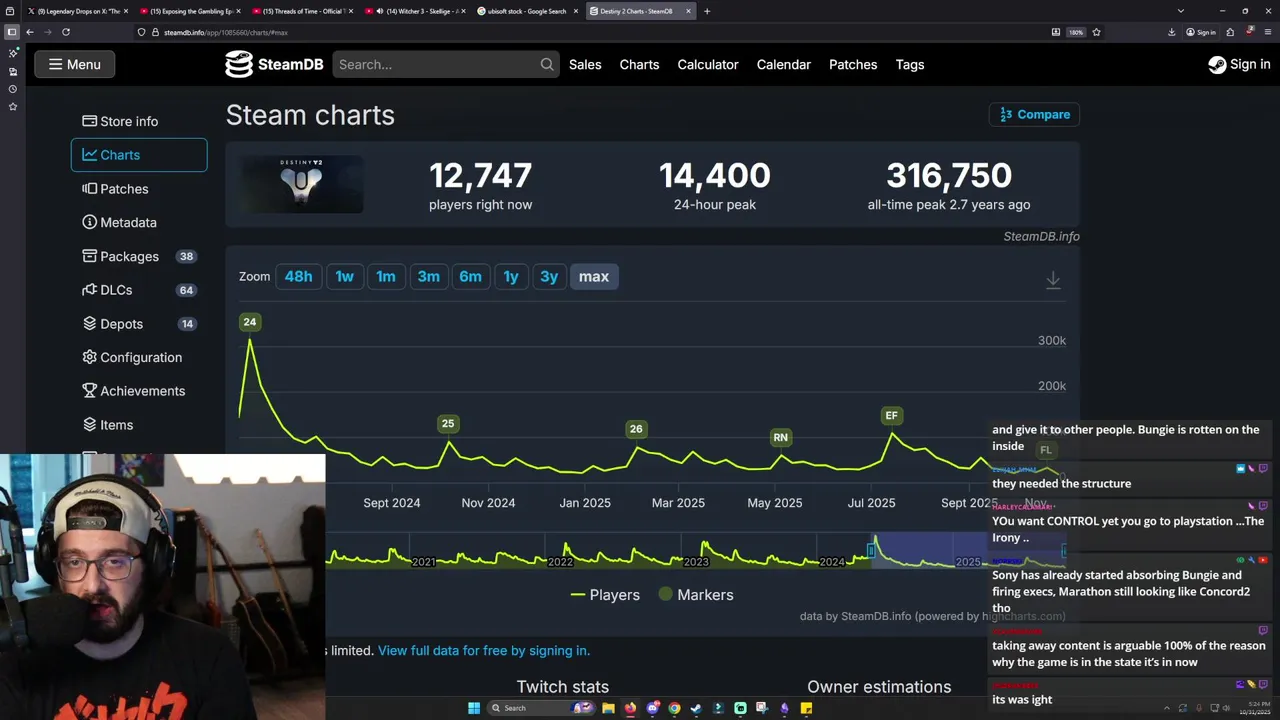
Task: Select the Charts sidebar tab
Action: coord(139,155)
